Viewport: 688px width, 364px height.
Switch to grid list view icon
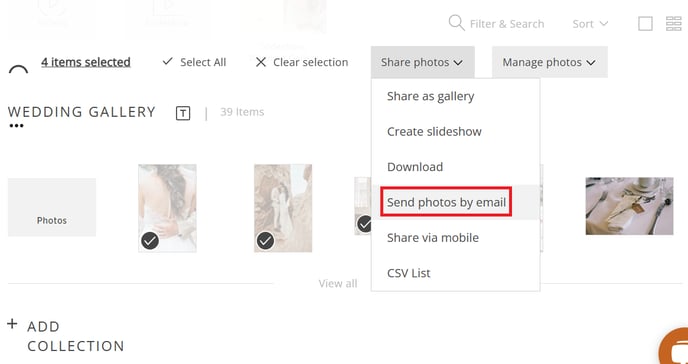point(674,24)
